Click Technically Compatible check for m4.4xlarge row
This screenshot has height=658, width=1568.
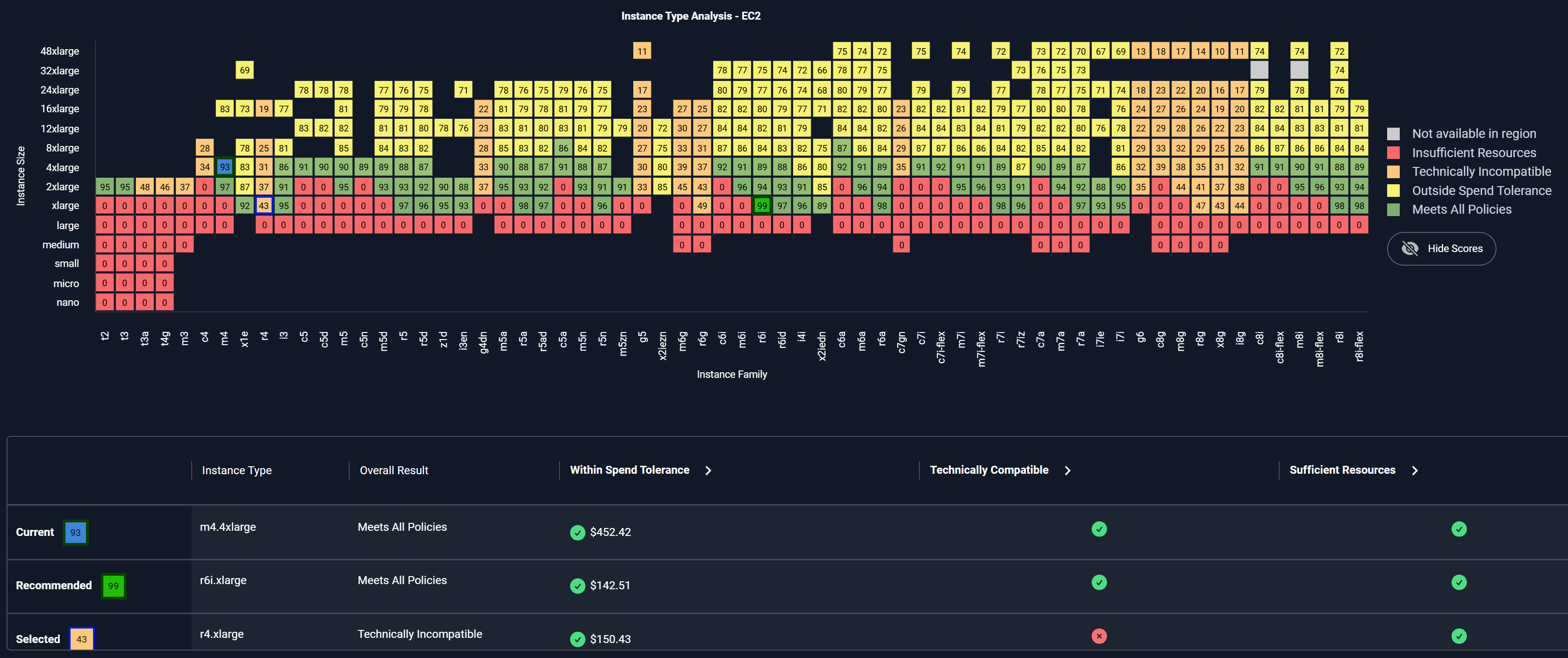[x=1099, y=529]
